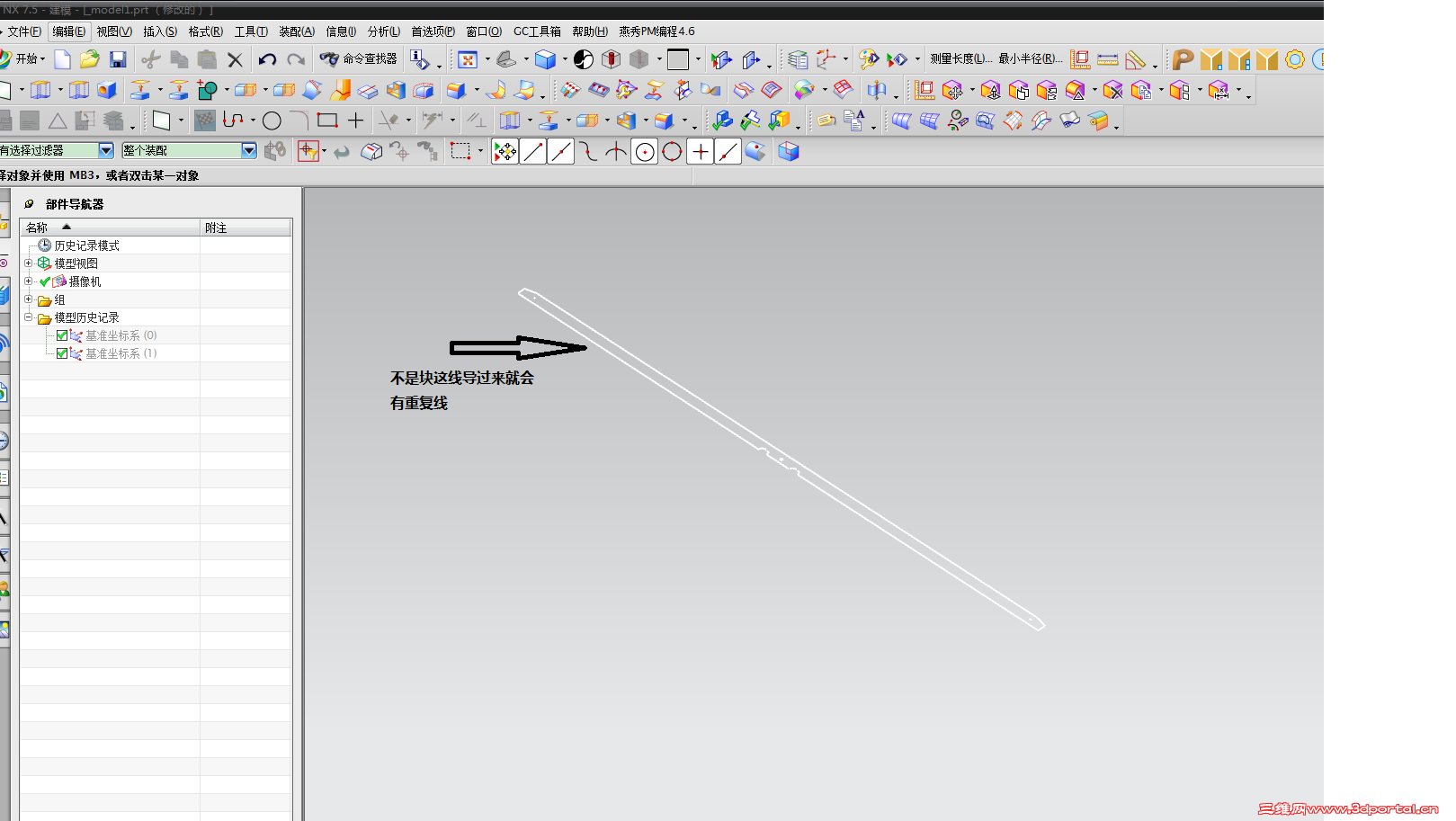Toggle the end point snap option
The image size is (1456, 821).
tap(533, 151)
